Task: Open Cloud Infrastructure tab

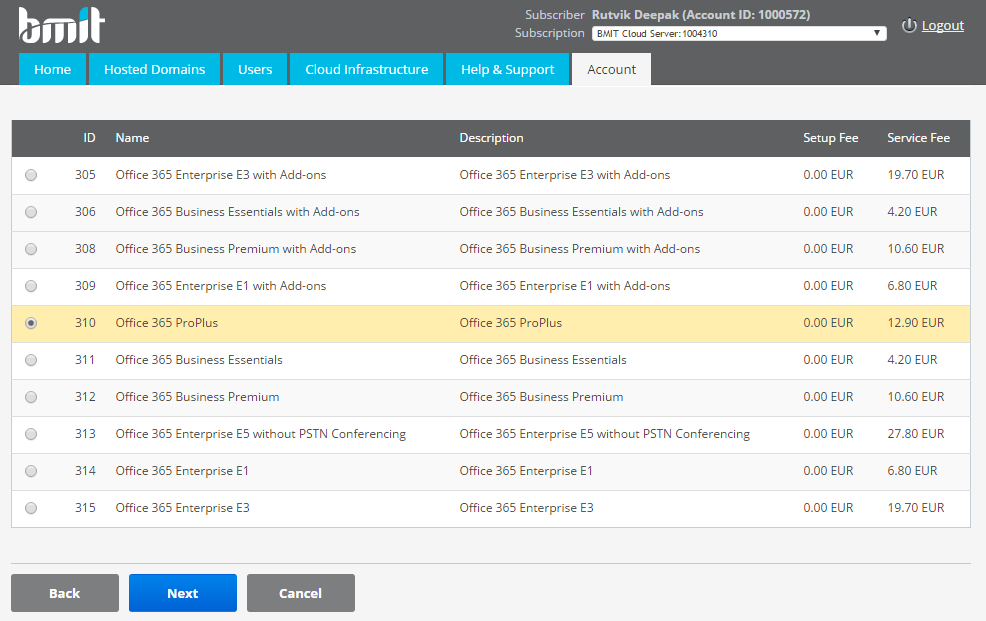Action: click(366, 70)
